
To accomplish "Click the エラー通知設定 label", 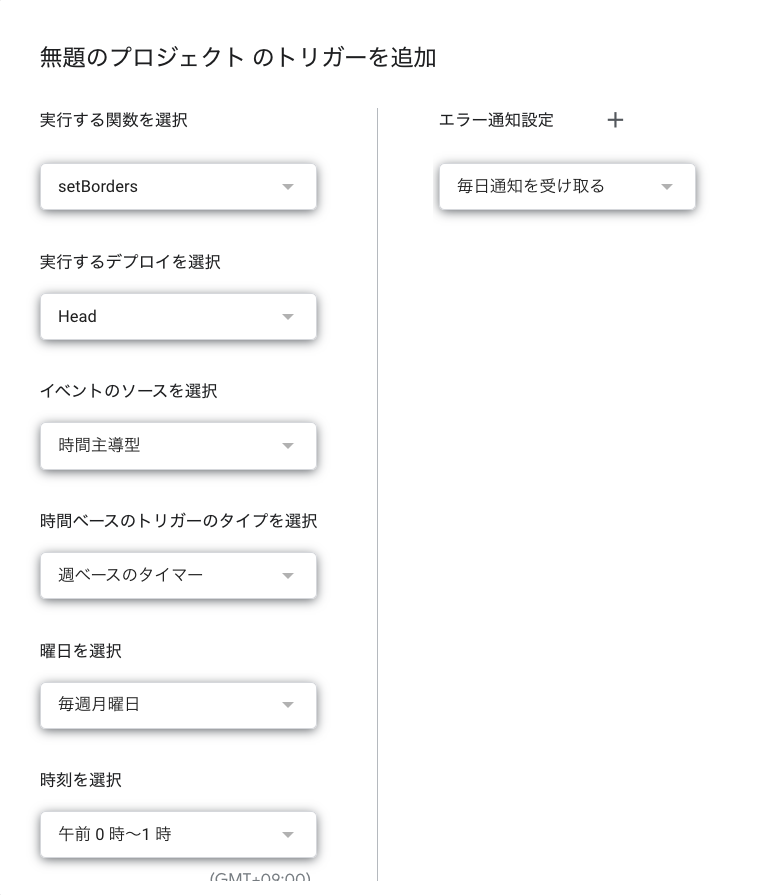I will (x=496, y=120).
